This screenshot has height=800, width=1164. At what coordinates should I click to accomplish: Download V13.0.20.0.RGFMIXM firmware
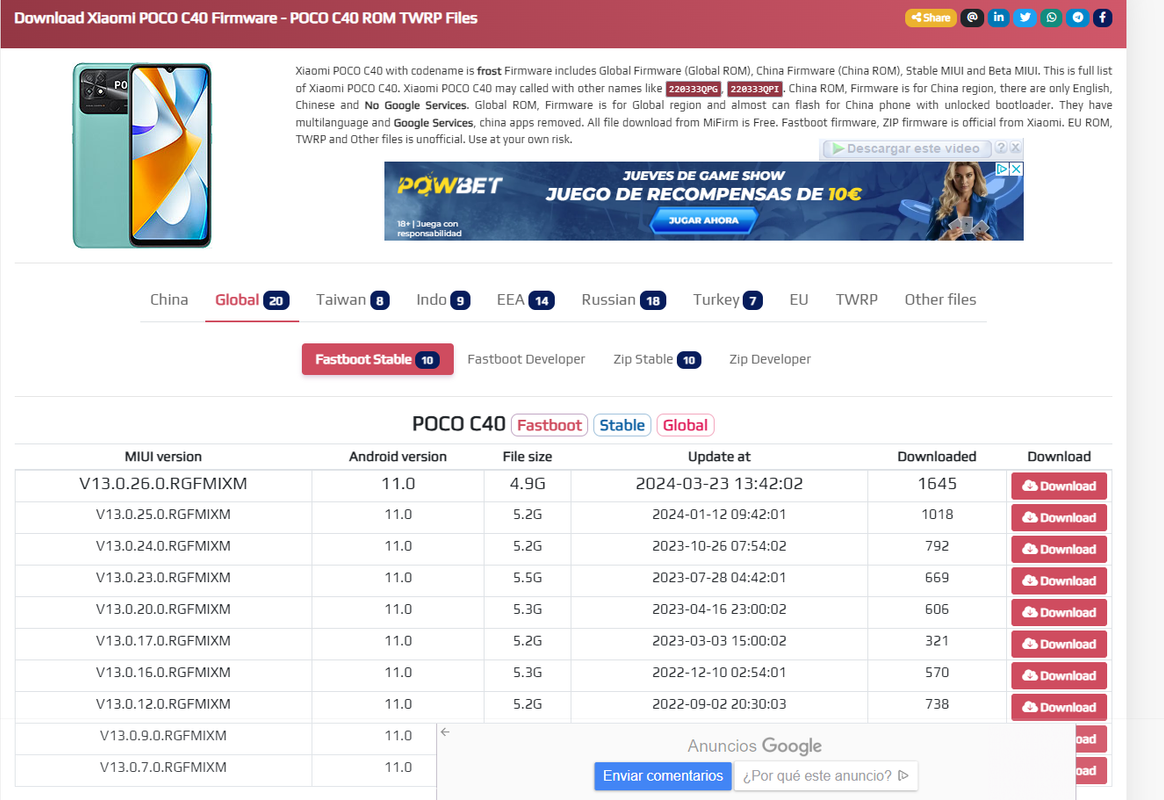(x=1059, y=612)
